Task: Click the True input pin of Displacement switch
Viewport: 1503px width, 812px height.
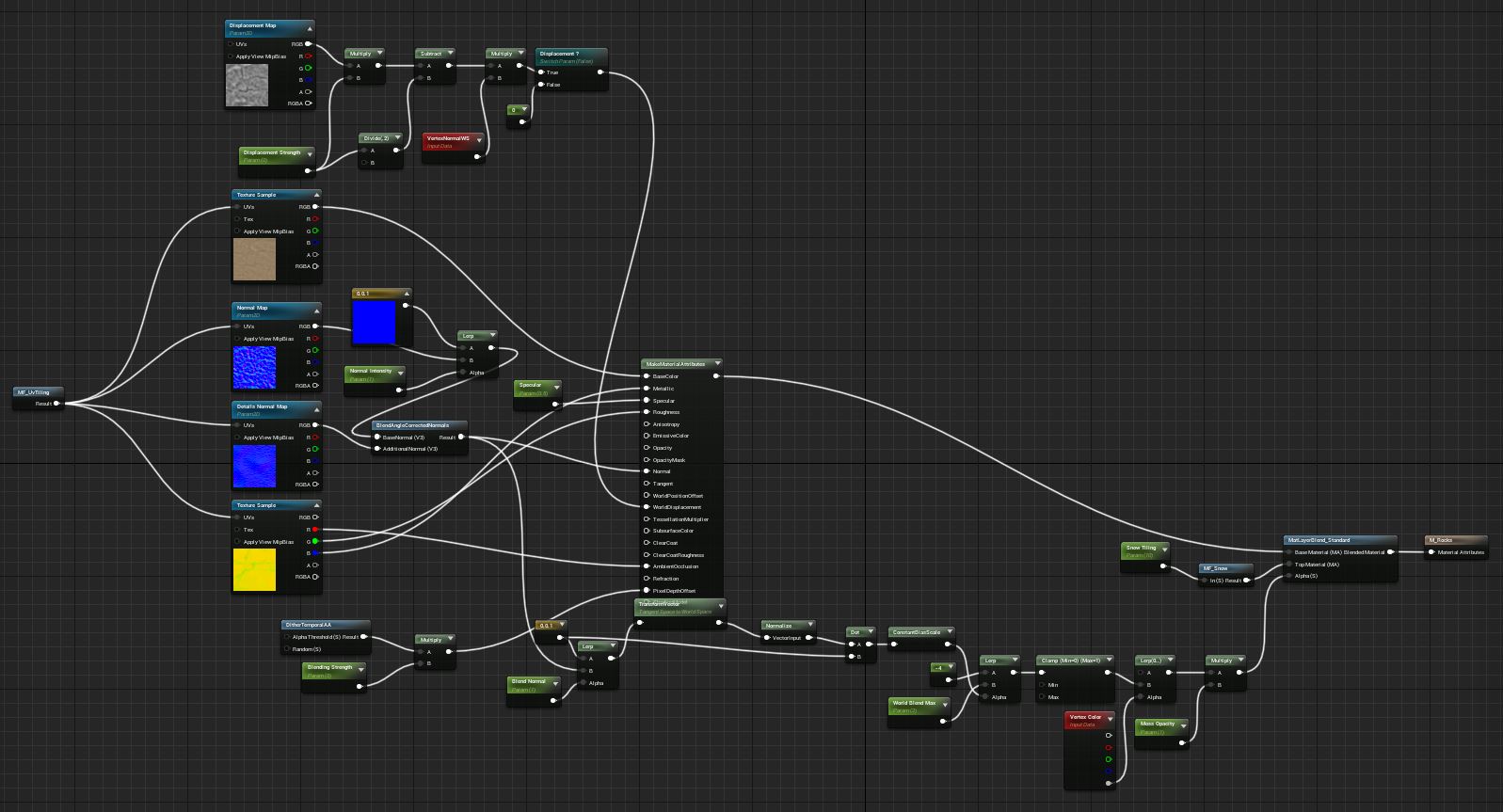Action: 541,72
